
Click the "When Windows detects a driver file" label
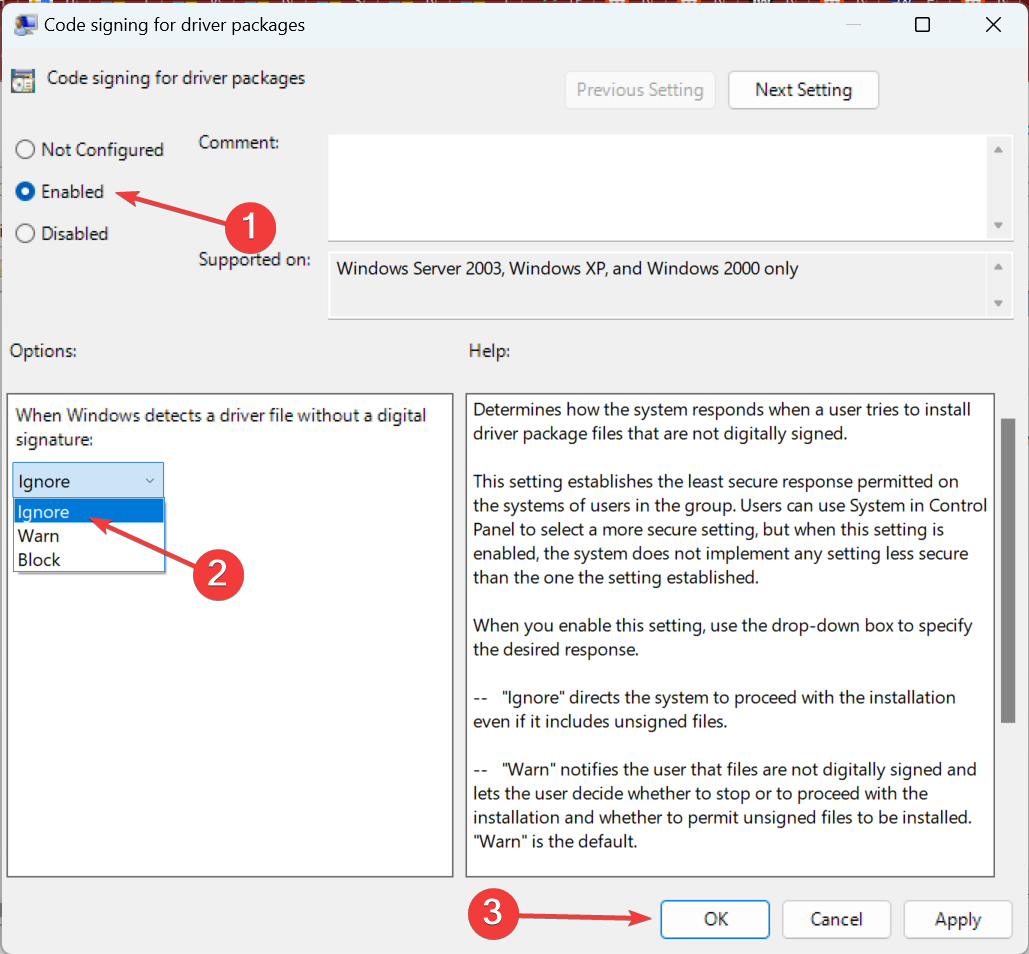[220, 427]
